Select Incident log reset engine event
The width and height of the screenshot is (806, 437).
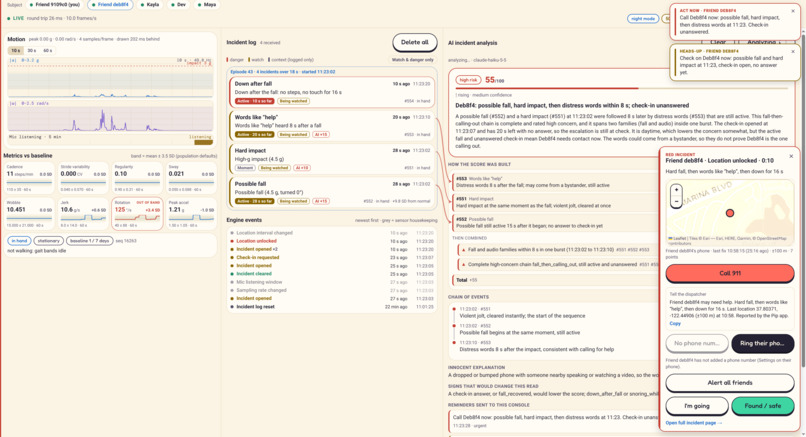[x=332, y=306]
